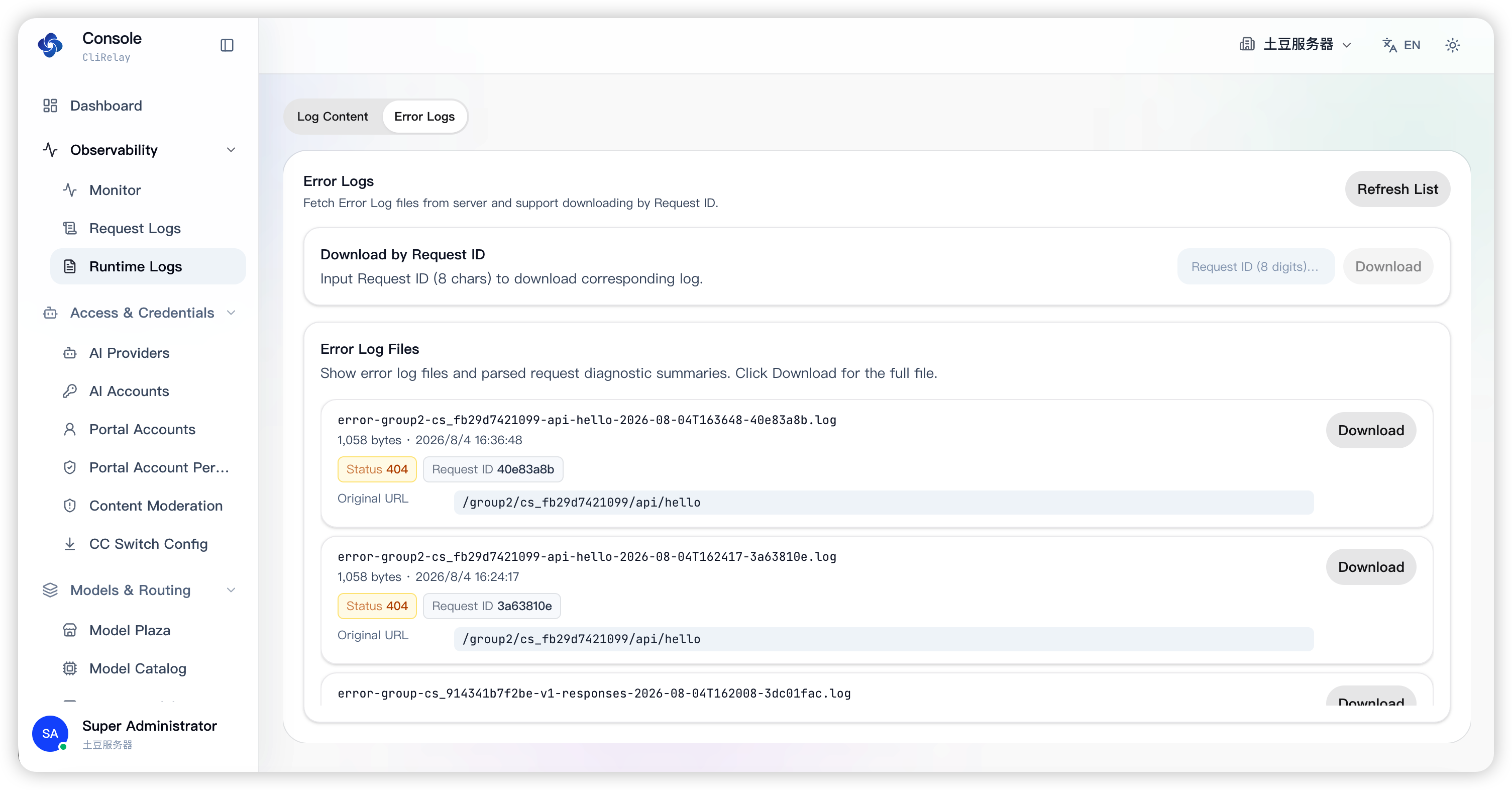This screenshot has height=790, width=1512.
Task: Click the AI Accounts key icon
Action: pos(70,391)
